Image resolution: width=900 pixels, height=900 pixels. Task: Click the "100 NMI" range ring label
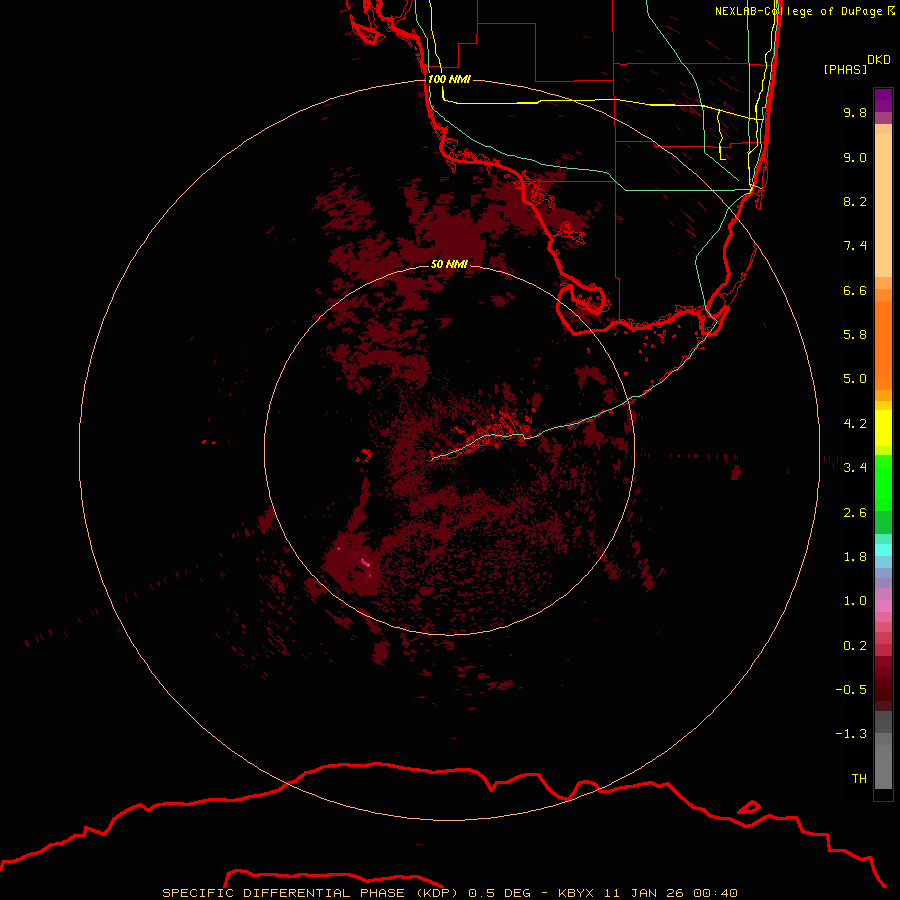tap(449, 79)
